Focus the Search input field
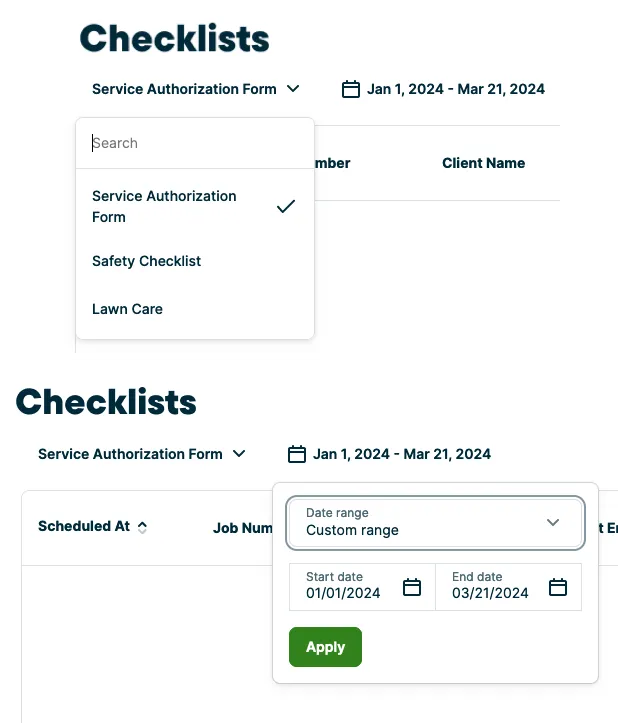Screen dimensions: 618x723 pos(195,143)
